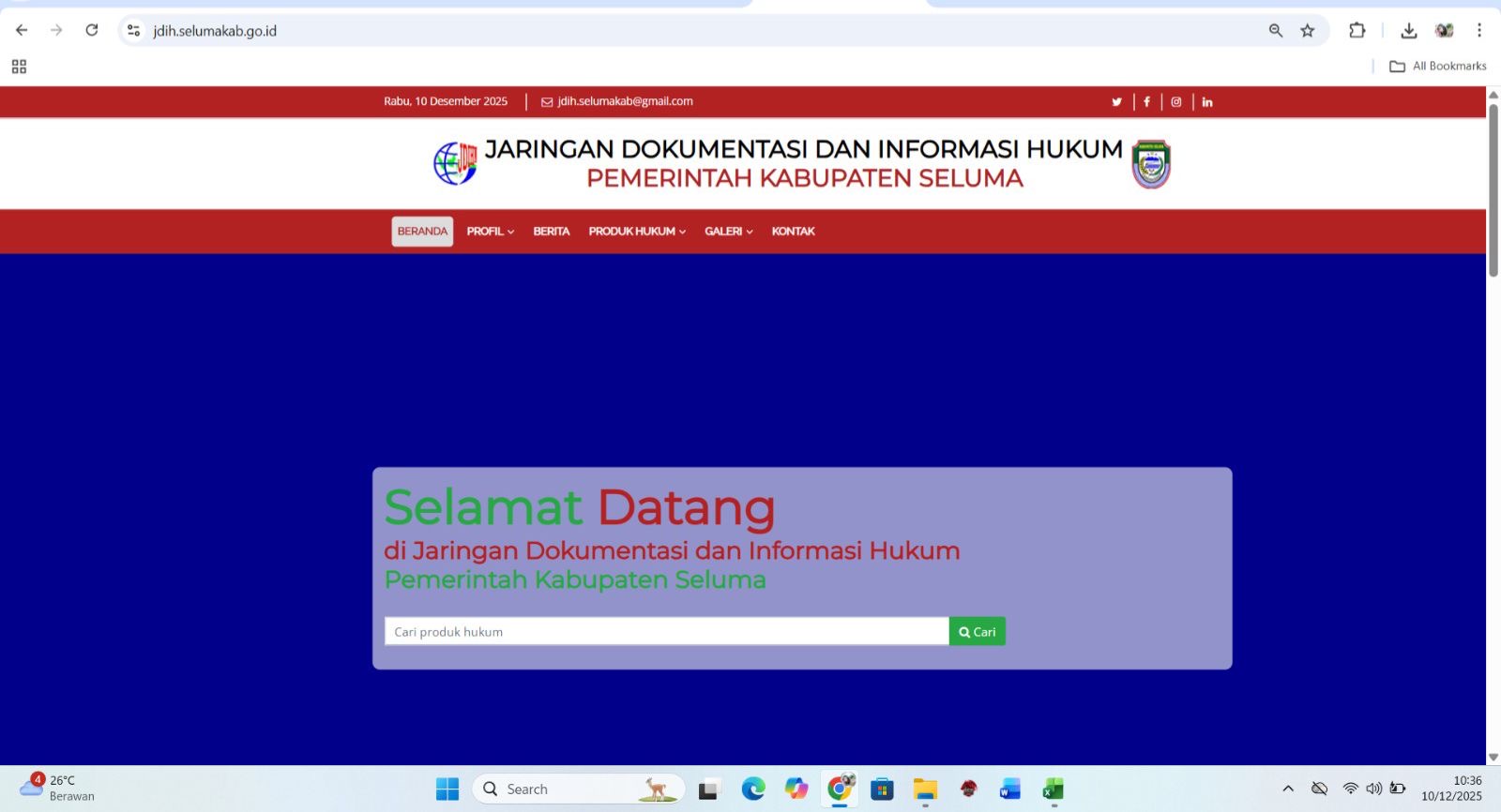This screenshot has width=1501, height=812.
Task: Expand the PROFIL dropdown menu
Action: 490,232
